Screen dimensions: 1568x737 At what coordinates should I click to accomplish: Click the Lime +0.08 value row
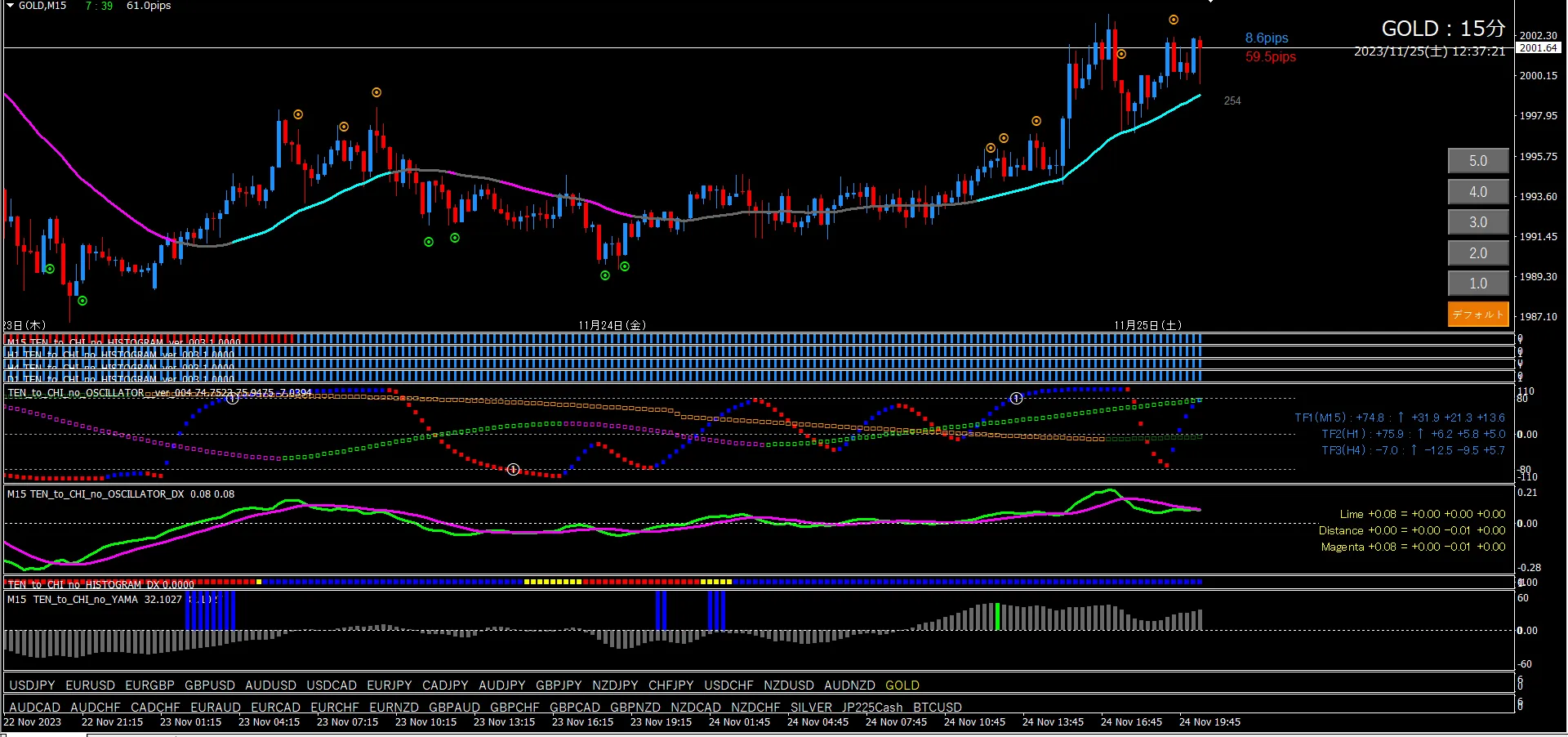point(1423,514)
